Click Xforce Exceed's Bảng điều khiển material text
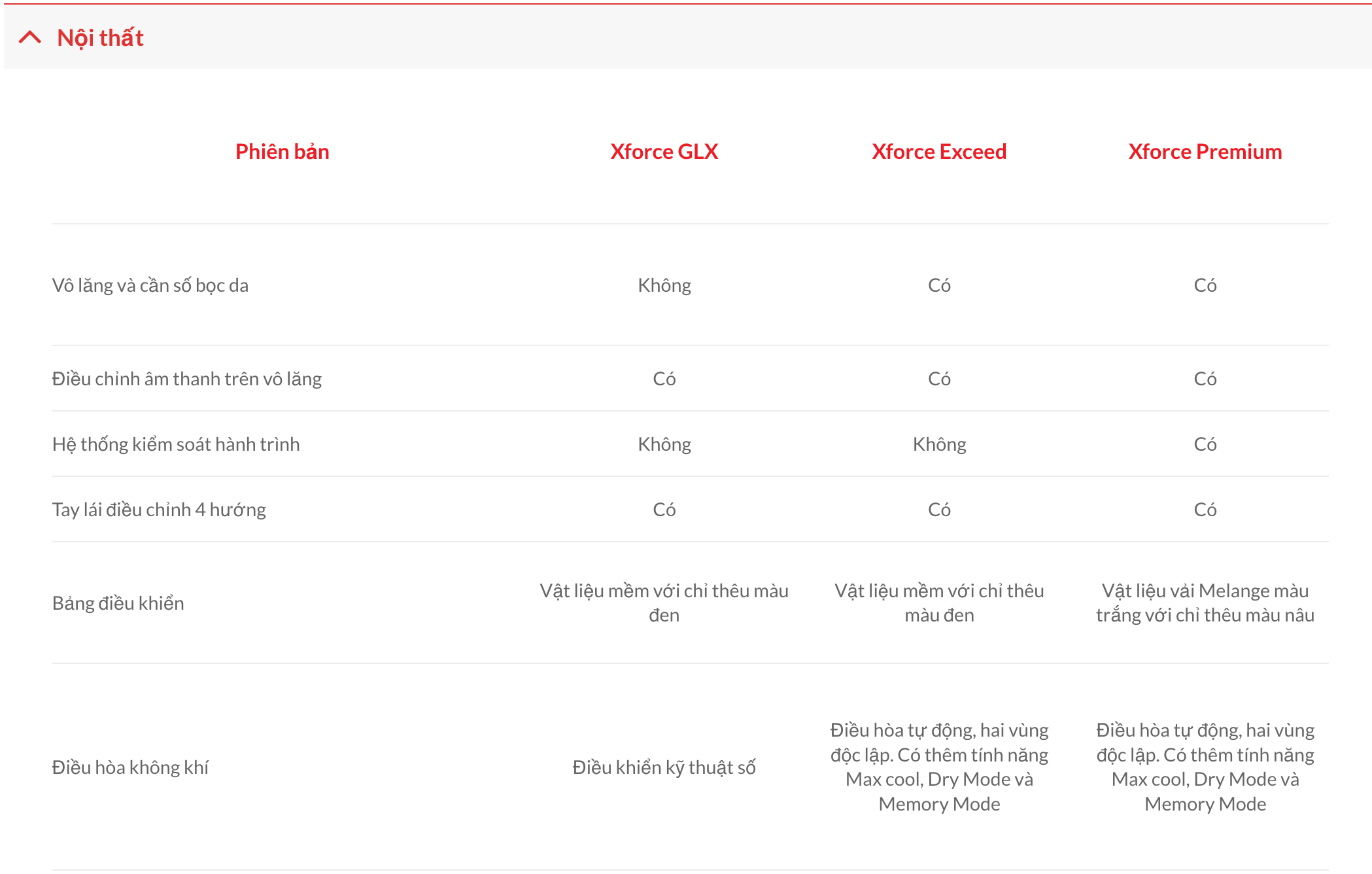The height and width of the screenshot is (874, 1372). click(939, 603)
